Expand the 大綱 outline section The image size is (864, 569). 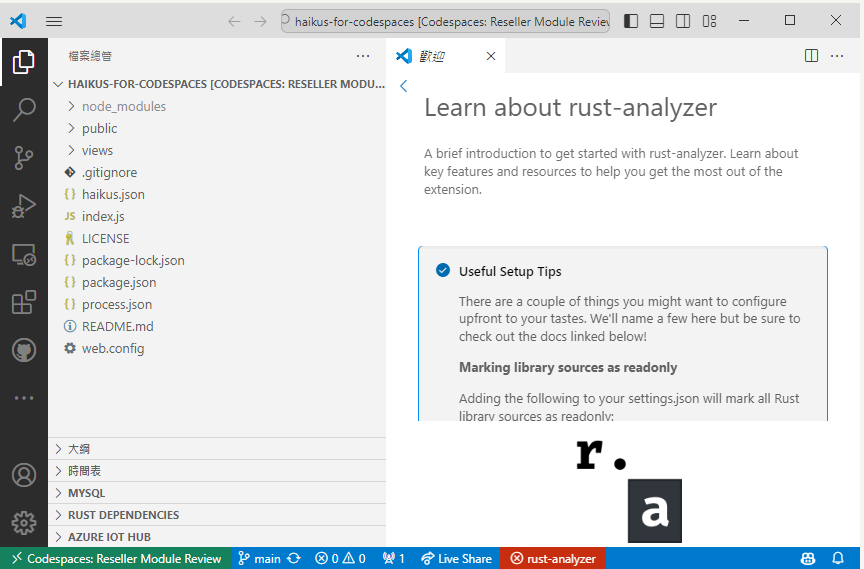[218, 449]
